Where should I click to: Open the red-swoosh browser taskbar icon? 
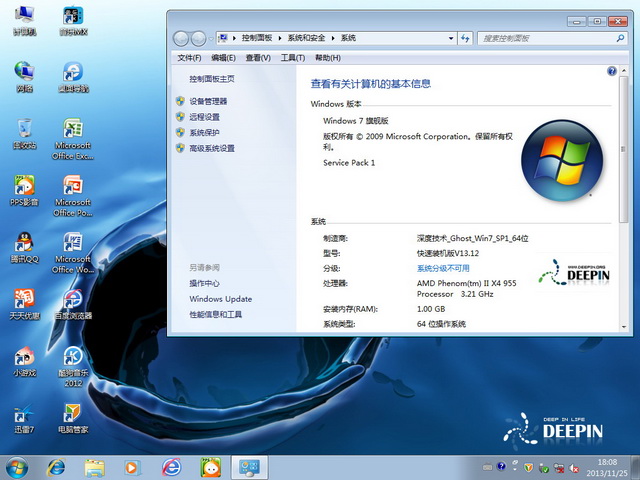(171, 468)
